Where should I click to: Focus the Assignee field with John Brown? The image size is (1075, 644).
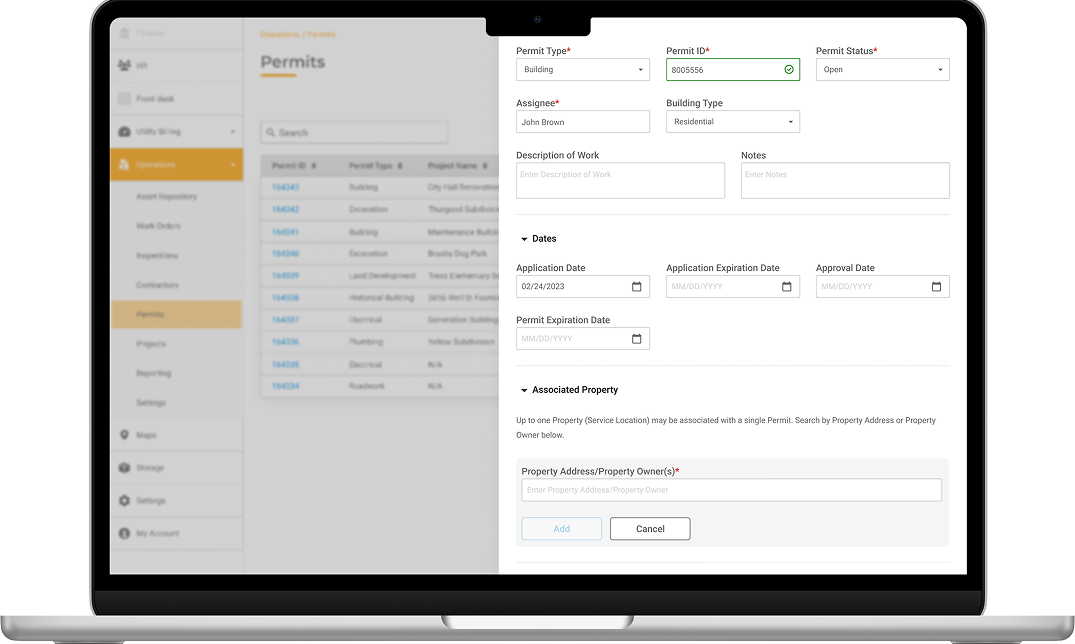click(x=583, y=122)
